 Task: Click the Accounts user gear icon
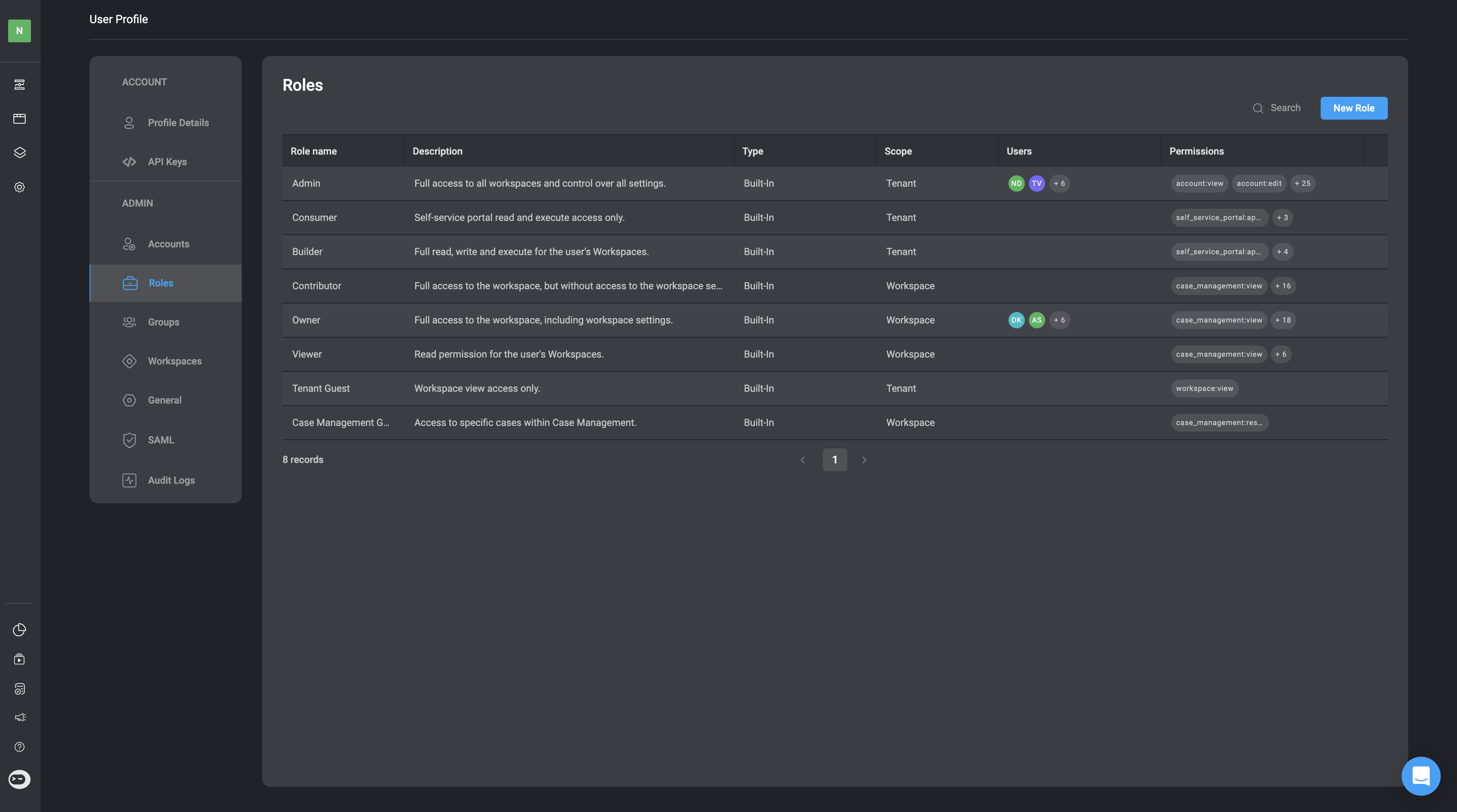(129, 244)
